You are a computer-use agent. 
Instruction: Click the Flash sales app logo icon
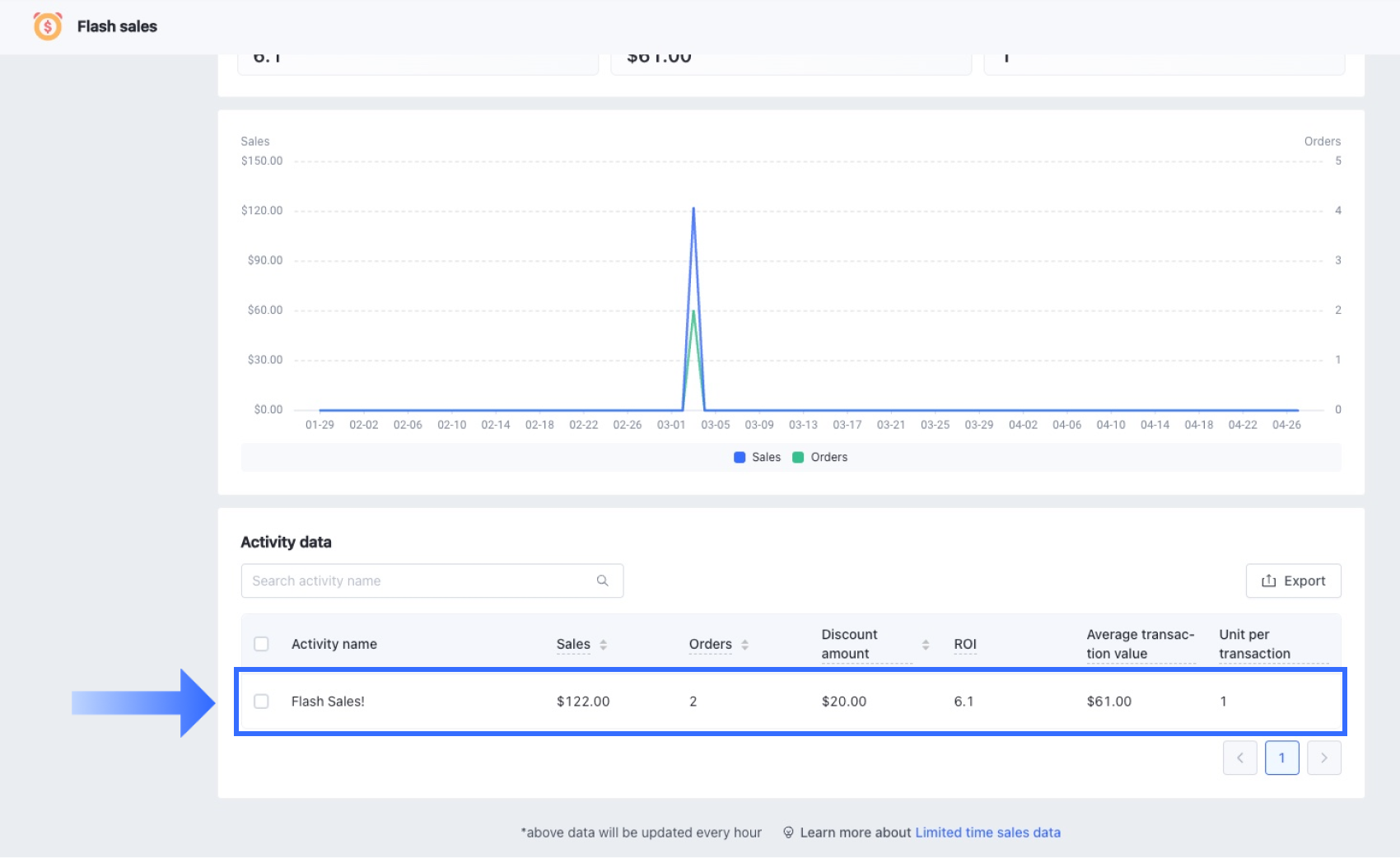(48, 26)
